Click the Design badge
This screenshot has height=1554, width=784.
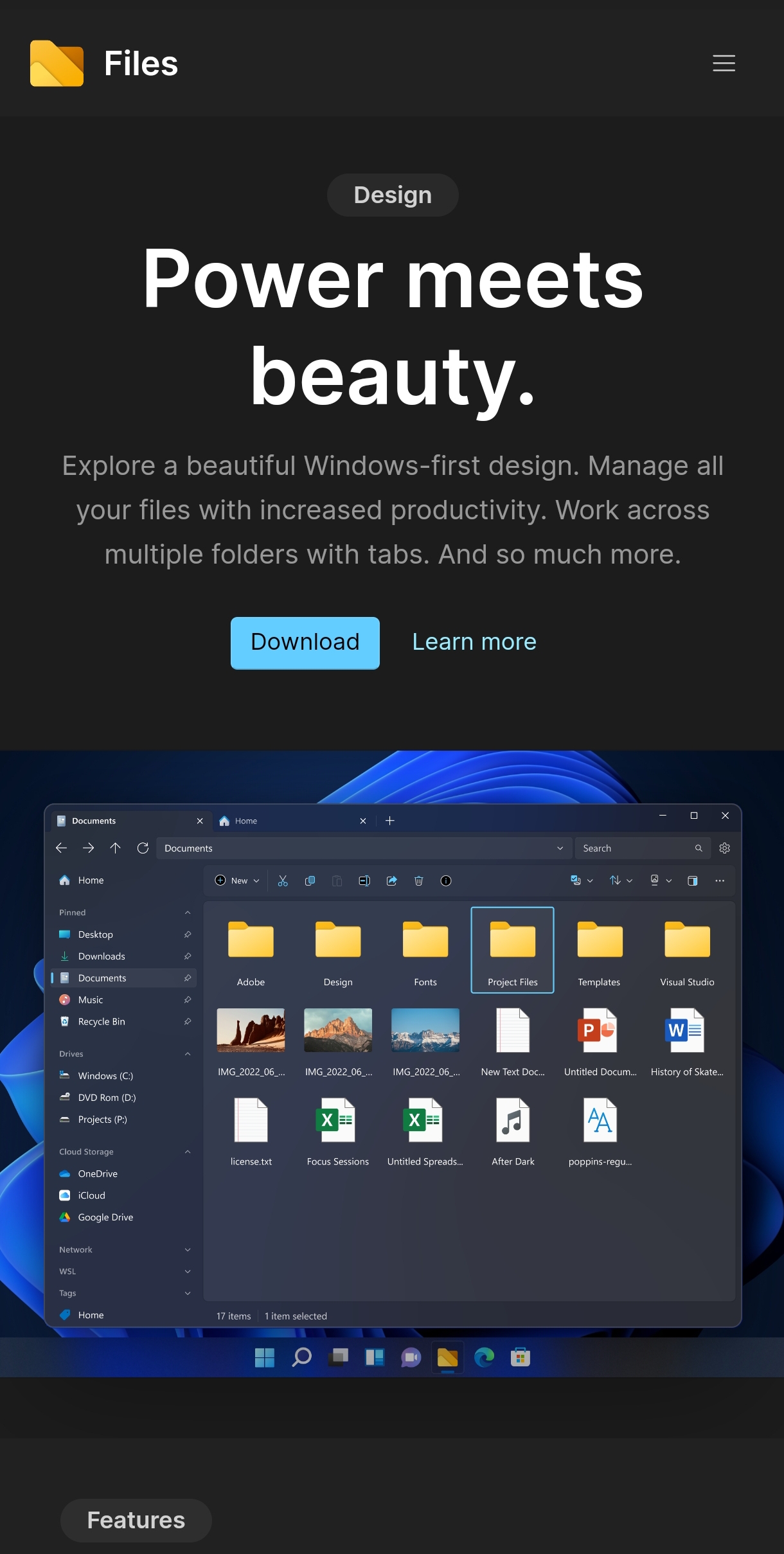click(x=393, y=195)
